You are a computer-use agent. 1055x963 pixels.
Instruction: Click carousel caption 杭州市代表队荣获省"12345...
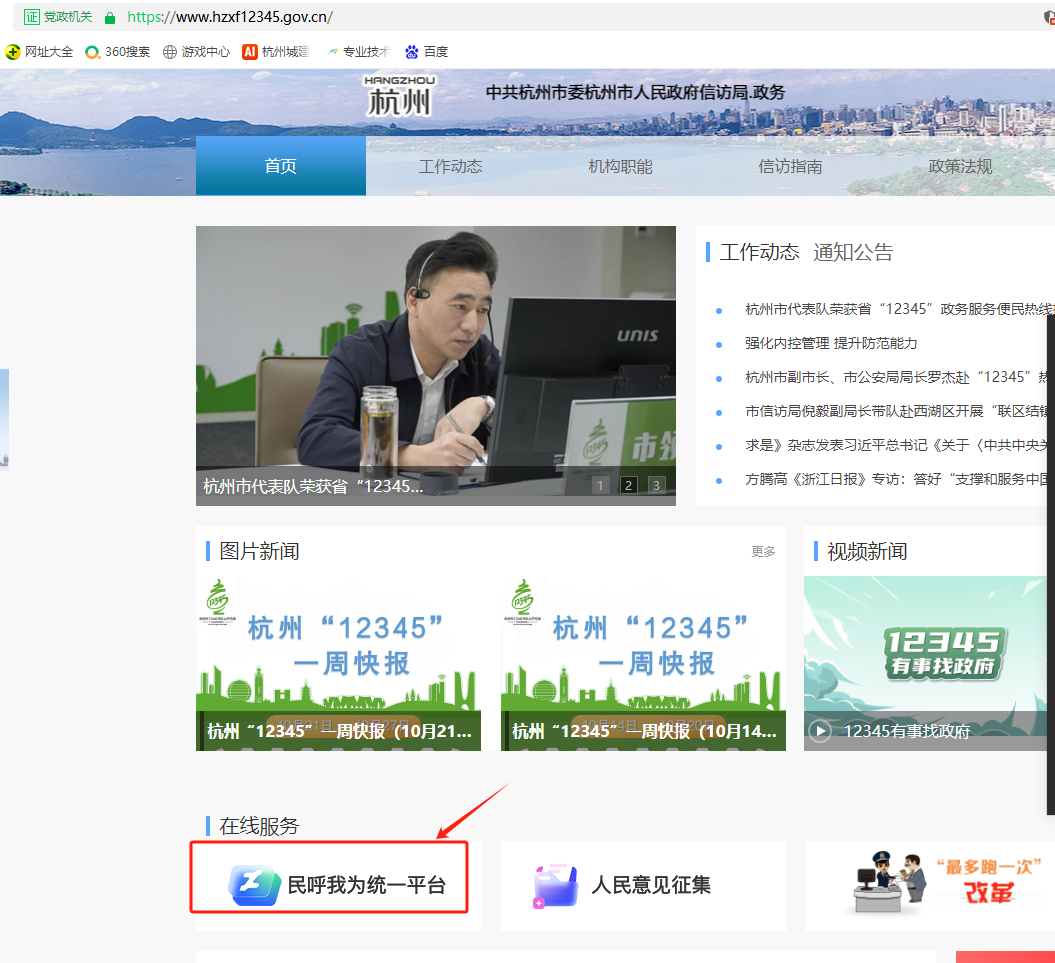(x=313, y=486)
